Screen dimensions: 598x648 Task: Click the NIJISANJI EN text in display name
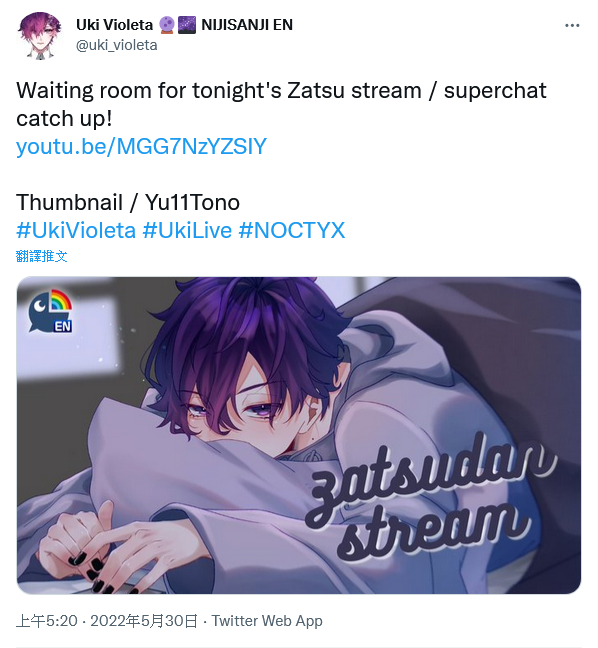point(247,25)
